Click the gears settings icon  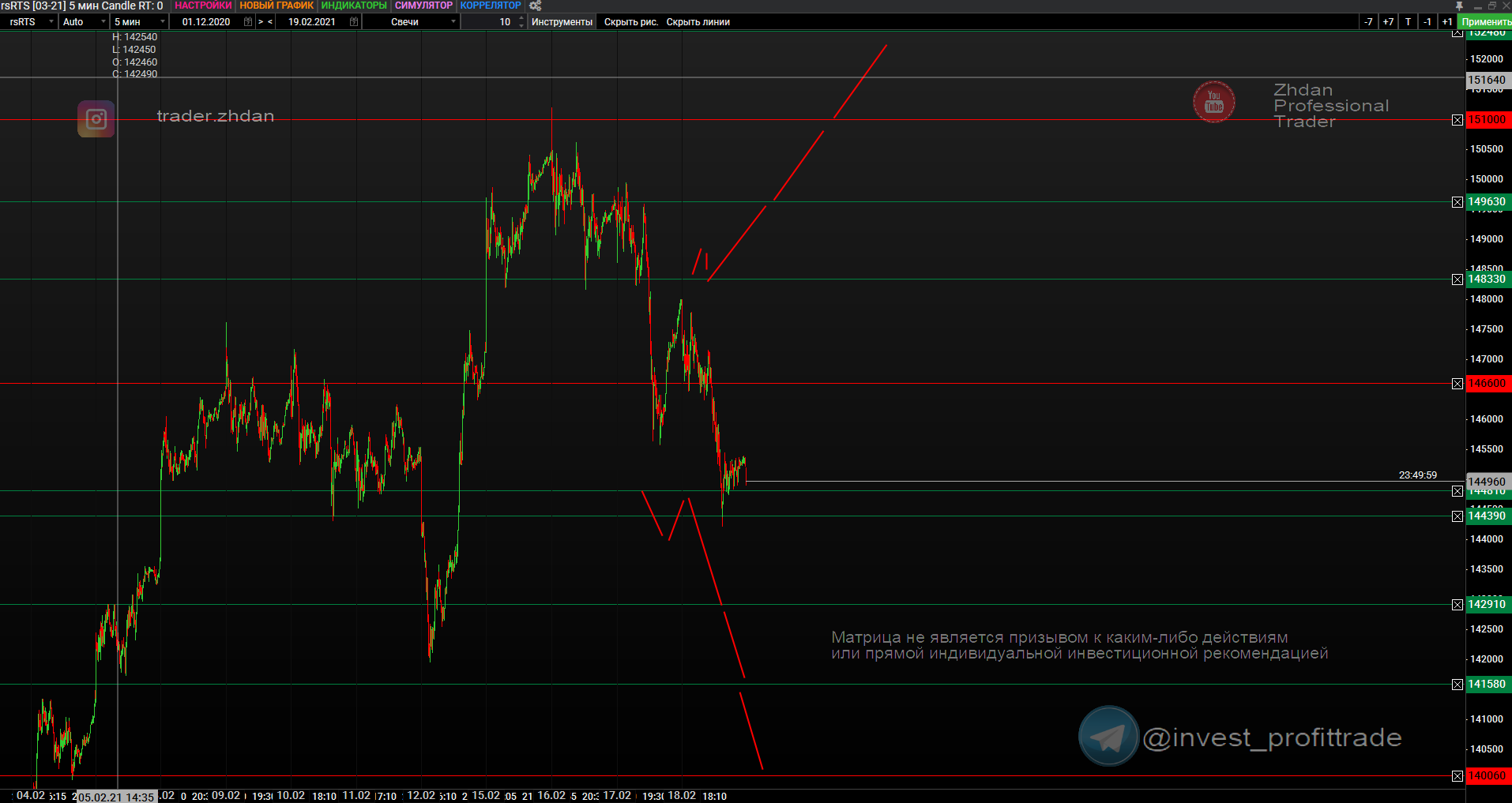pos(535,6)
